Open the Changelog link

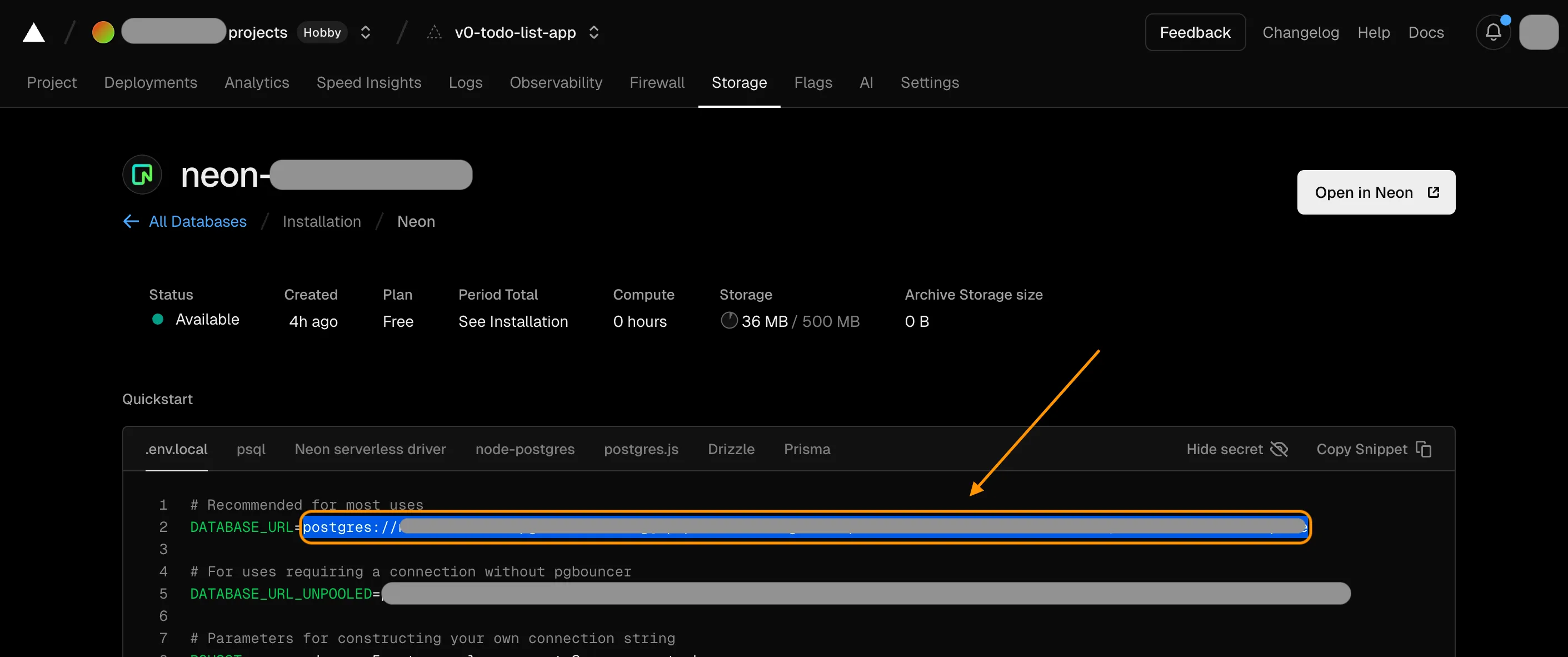click(x=1300, y=32)
